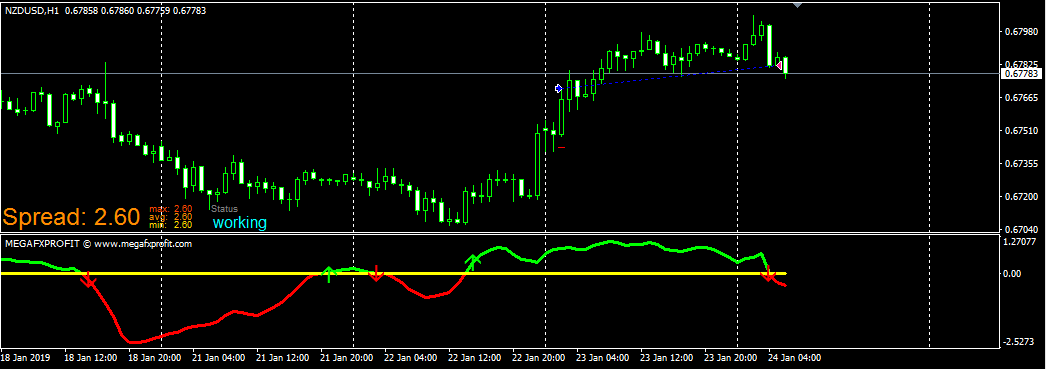Click the large orange 'Spread: 2.60' label
Screen dimensions: 1046x369
click(71, 216)
